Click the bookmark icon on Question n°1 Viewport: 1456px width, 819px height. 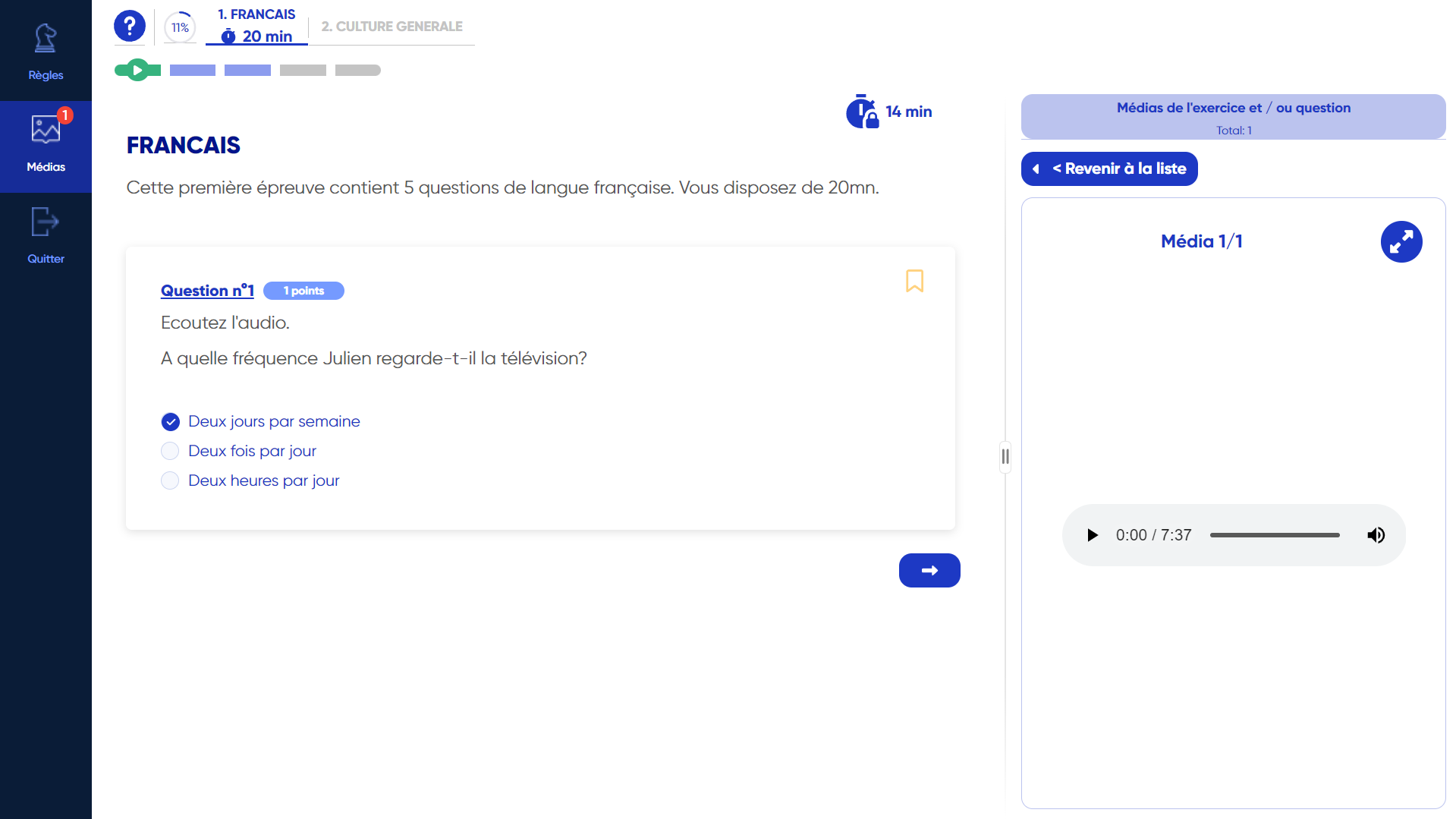click(x=914, y=281)
